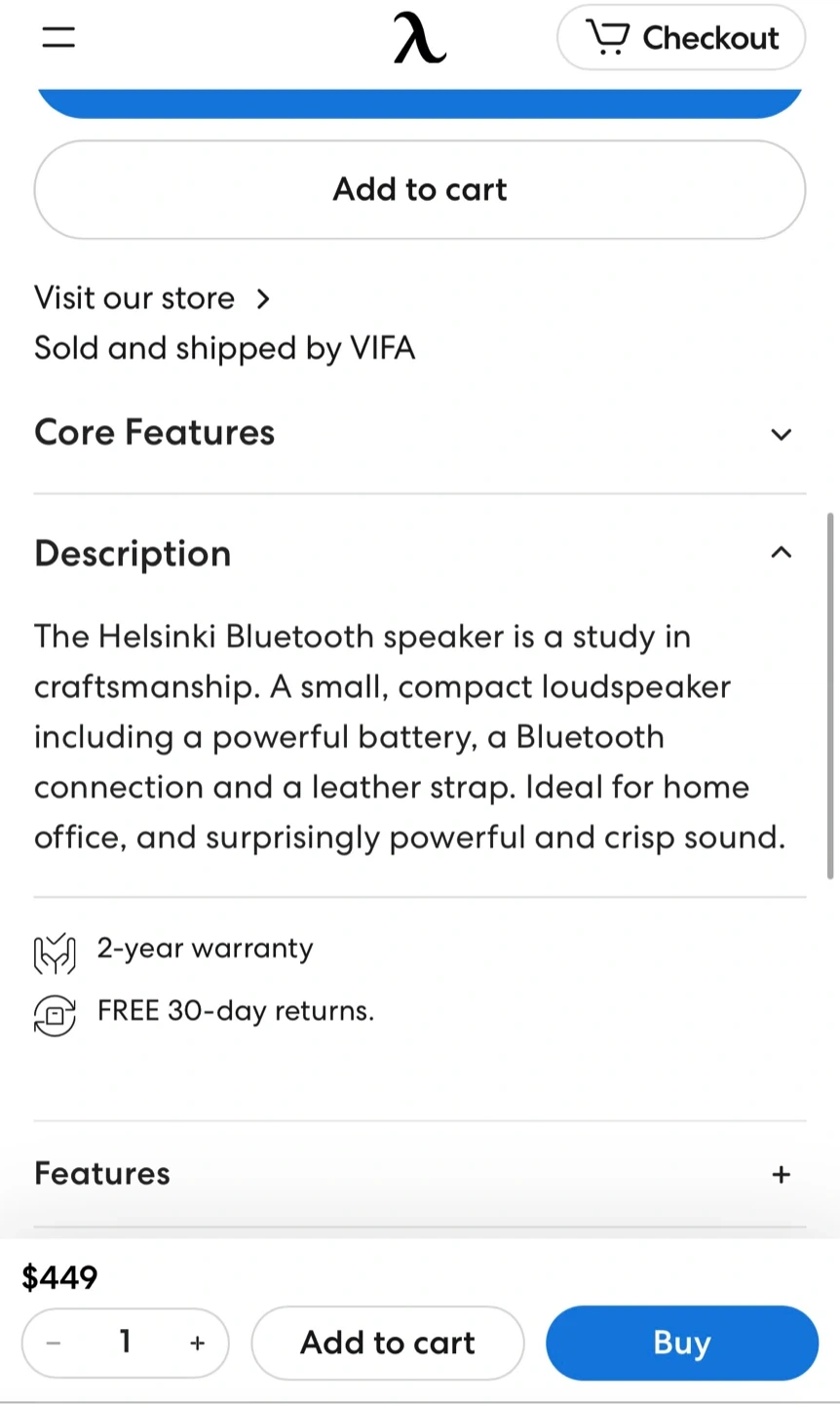Collapse the Description section

[781, 553]
